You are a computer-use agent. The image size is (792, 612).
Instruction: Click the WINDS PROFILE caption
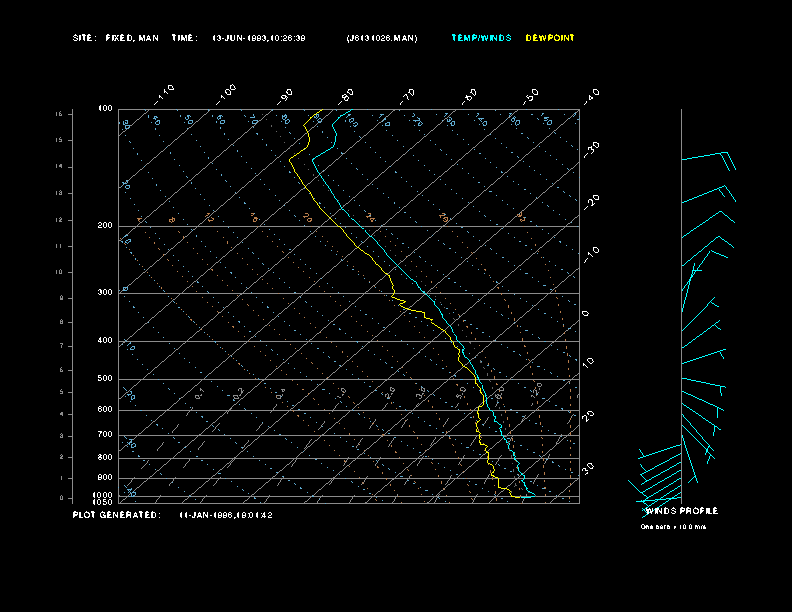[681, 511]
